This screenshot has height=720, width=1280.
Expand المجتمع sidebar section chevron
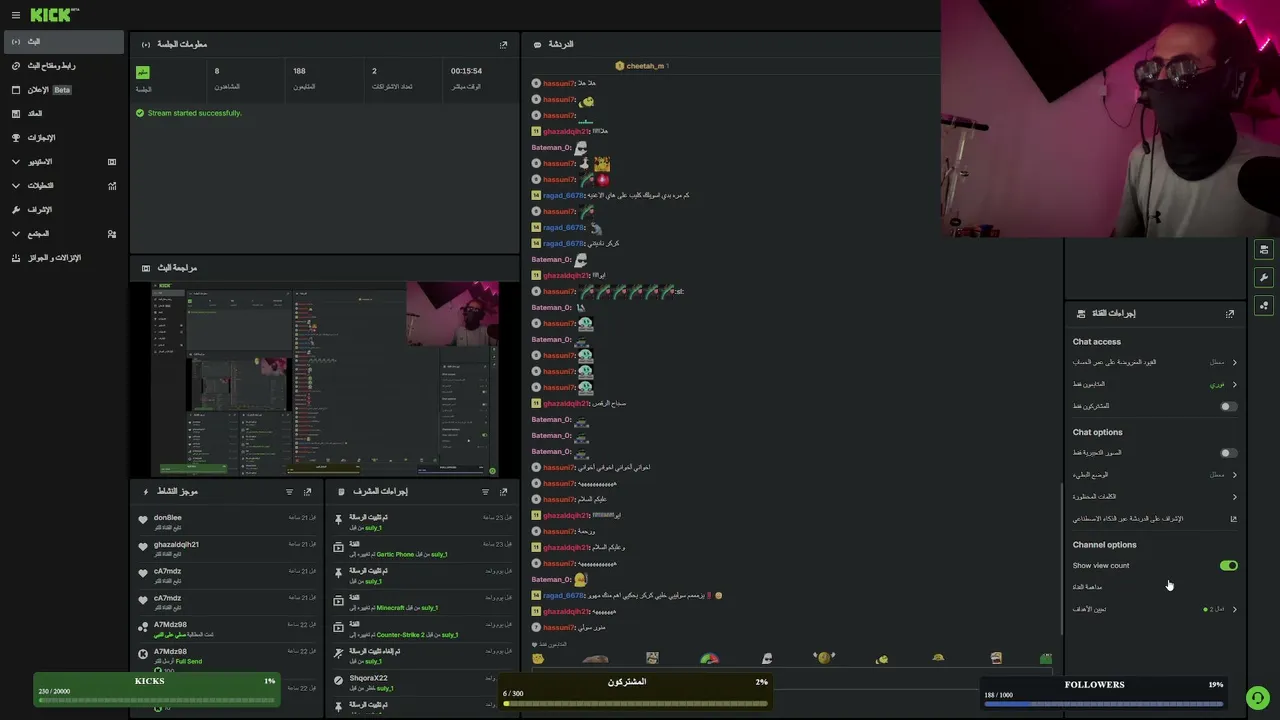tap(15, 234)
